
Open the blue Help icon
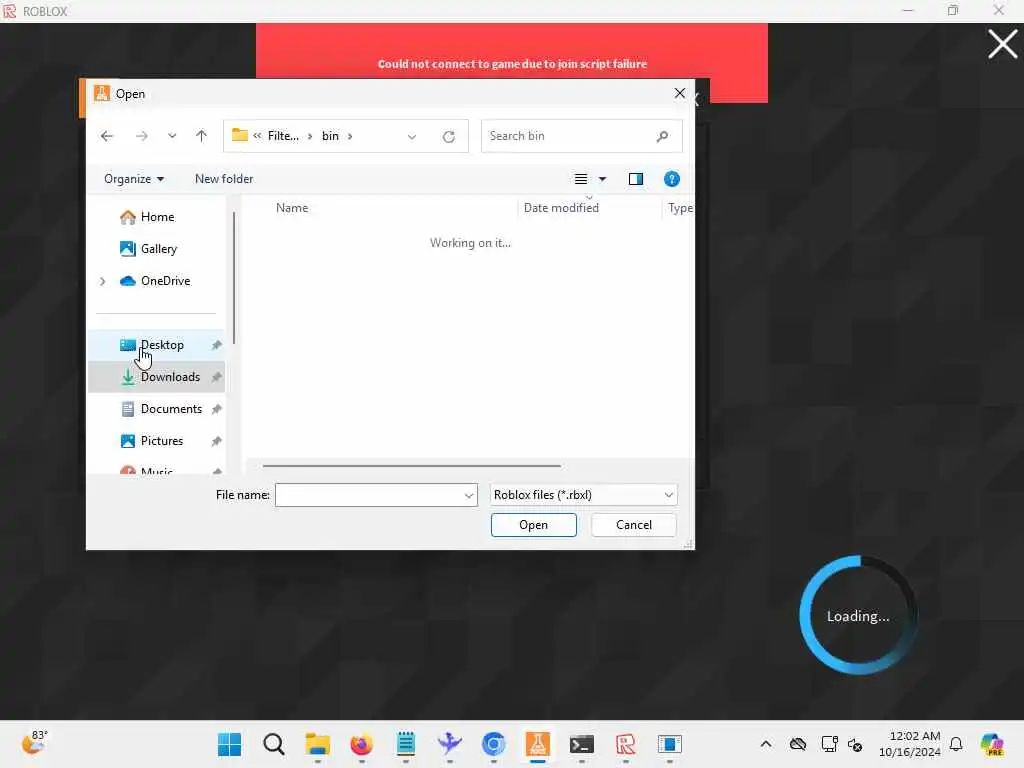671,179
